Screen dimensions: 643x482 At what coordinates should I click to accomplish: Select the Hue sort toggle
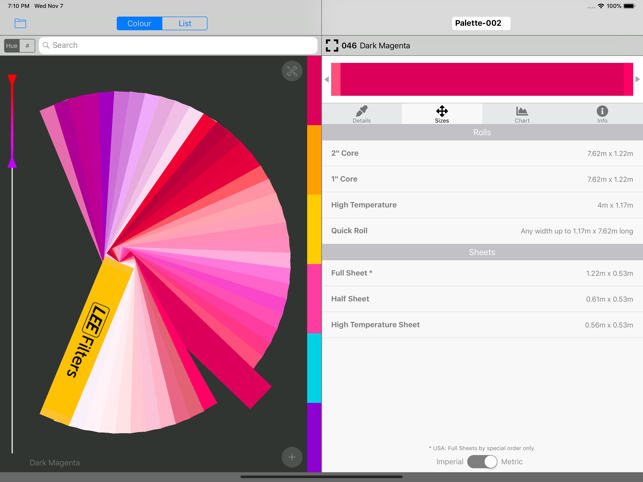tap(11, 46)
